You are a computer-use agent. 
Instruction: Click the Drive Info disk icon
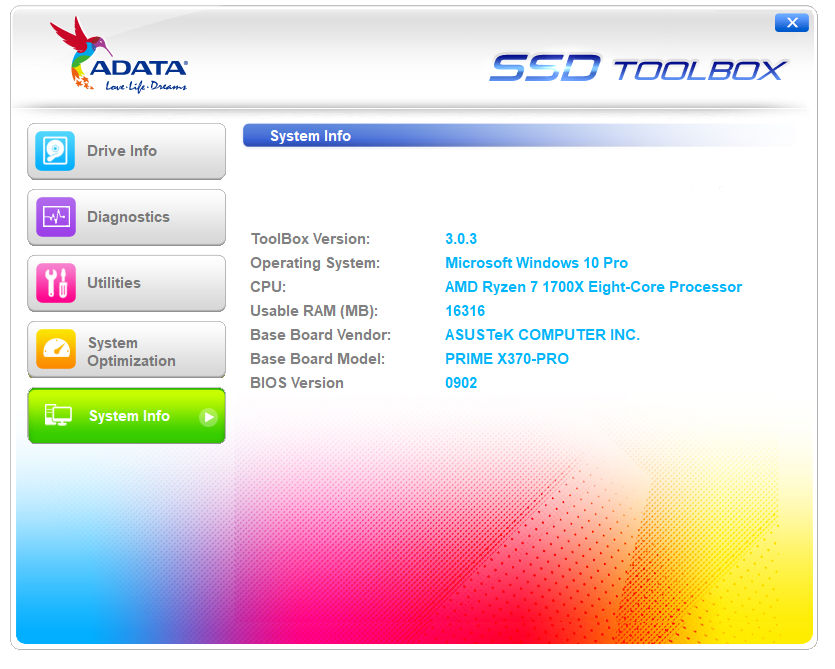(55, 151)
